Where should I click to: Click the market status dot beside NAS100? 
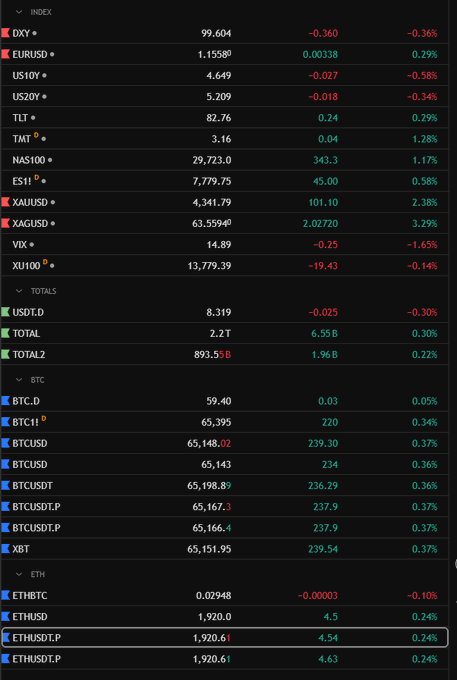click(x=50, y=160)
